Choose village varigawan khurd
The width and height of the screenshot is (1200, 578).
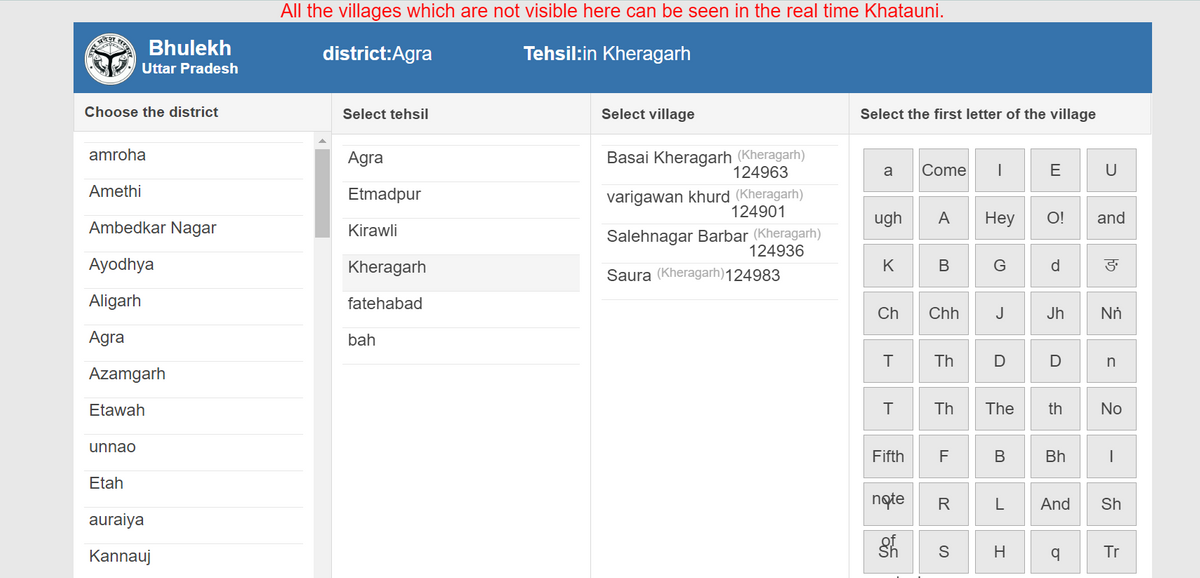(665, 197)
